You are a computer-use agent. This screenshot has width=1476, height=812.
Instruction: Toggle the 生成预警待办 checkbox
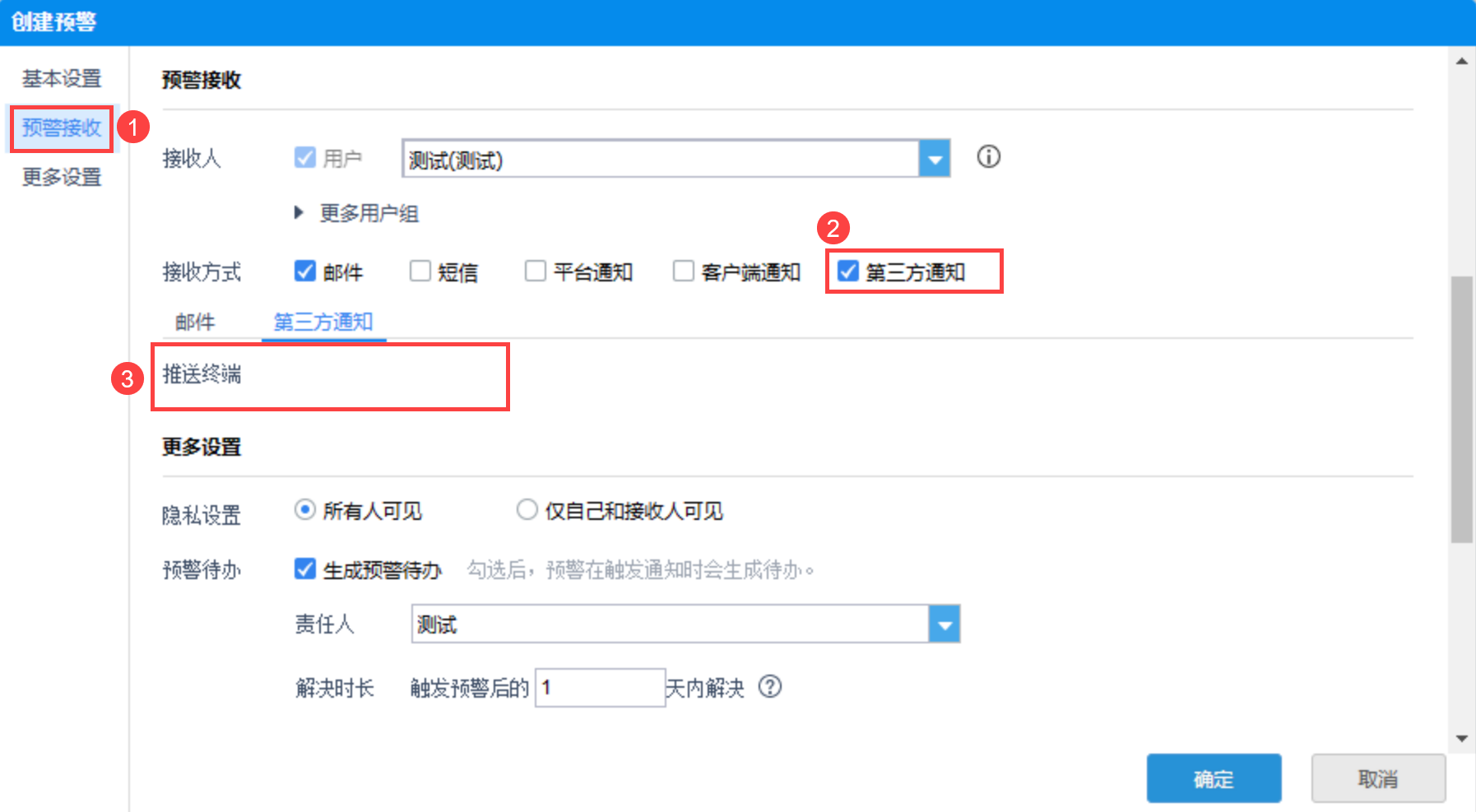[x=305, y=568]
